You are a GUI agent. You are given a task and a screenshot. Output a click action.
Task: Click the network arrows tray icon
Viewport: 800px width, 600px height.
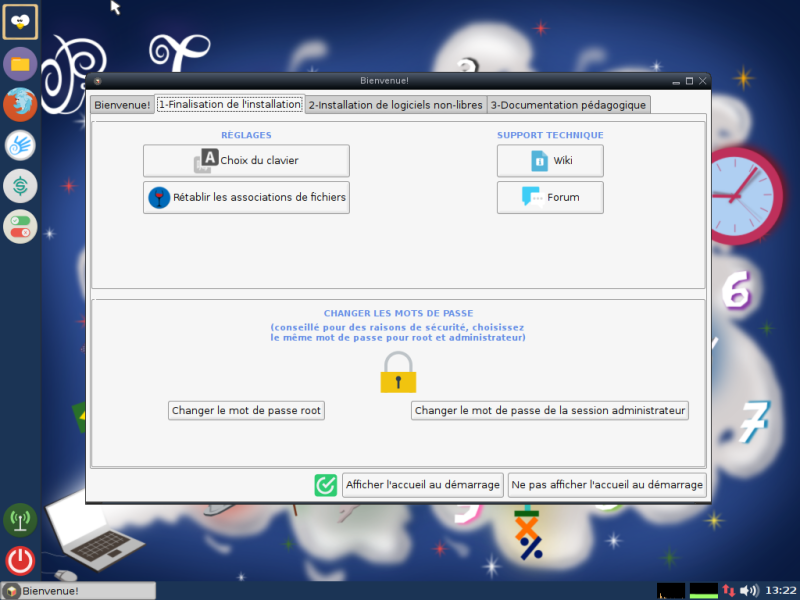click(729, 591)
